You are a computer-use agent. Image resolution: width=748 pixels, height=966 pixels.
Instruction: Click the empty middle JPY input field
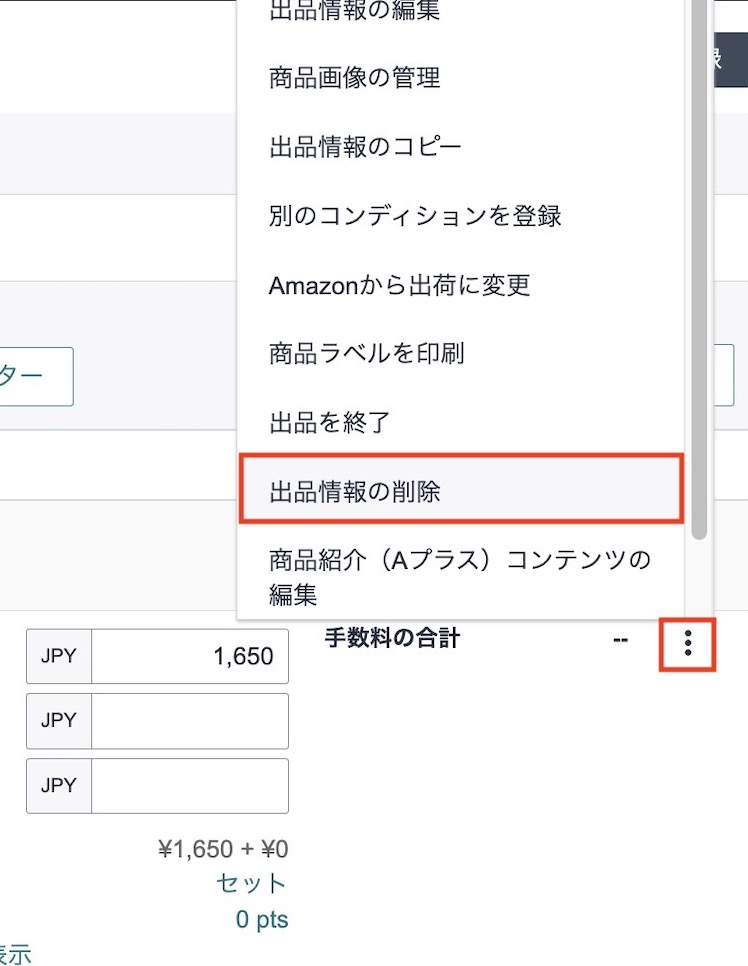tap(190, 721)
